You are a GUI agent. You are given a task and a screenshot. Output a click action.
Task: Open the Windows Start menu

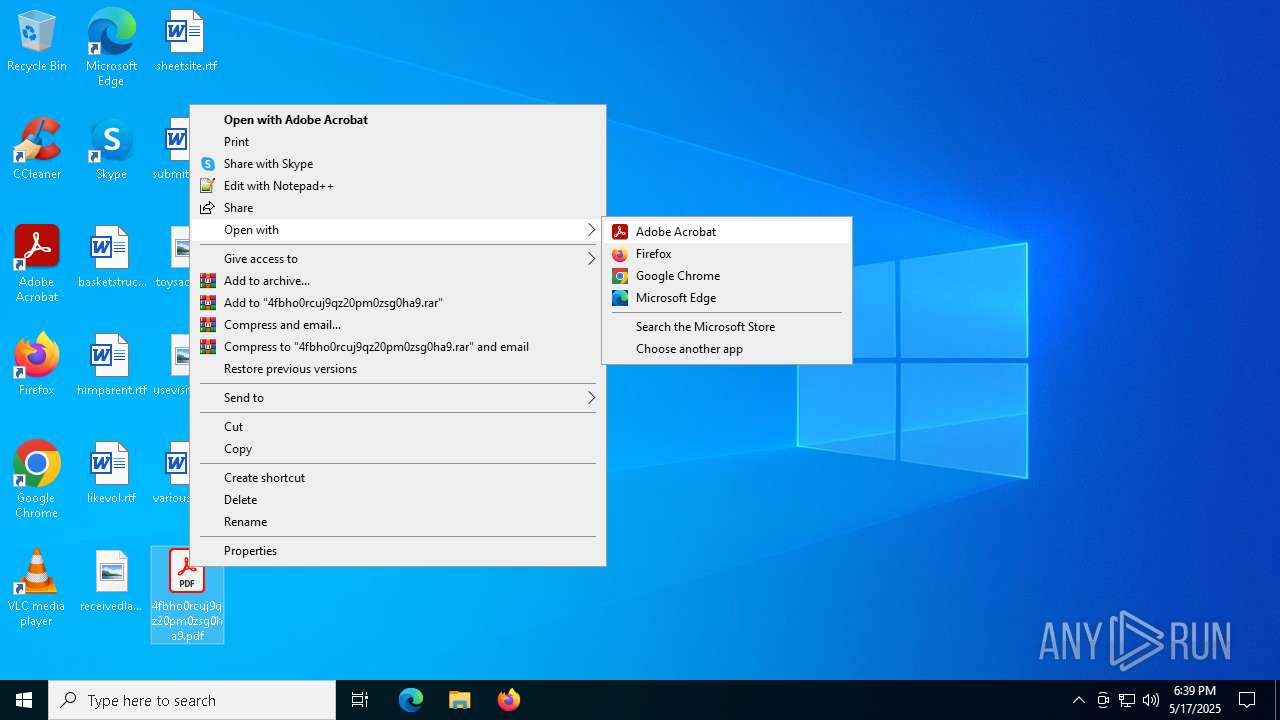tap(24, 700)
